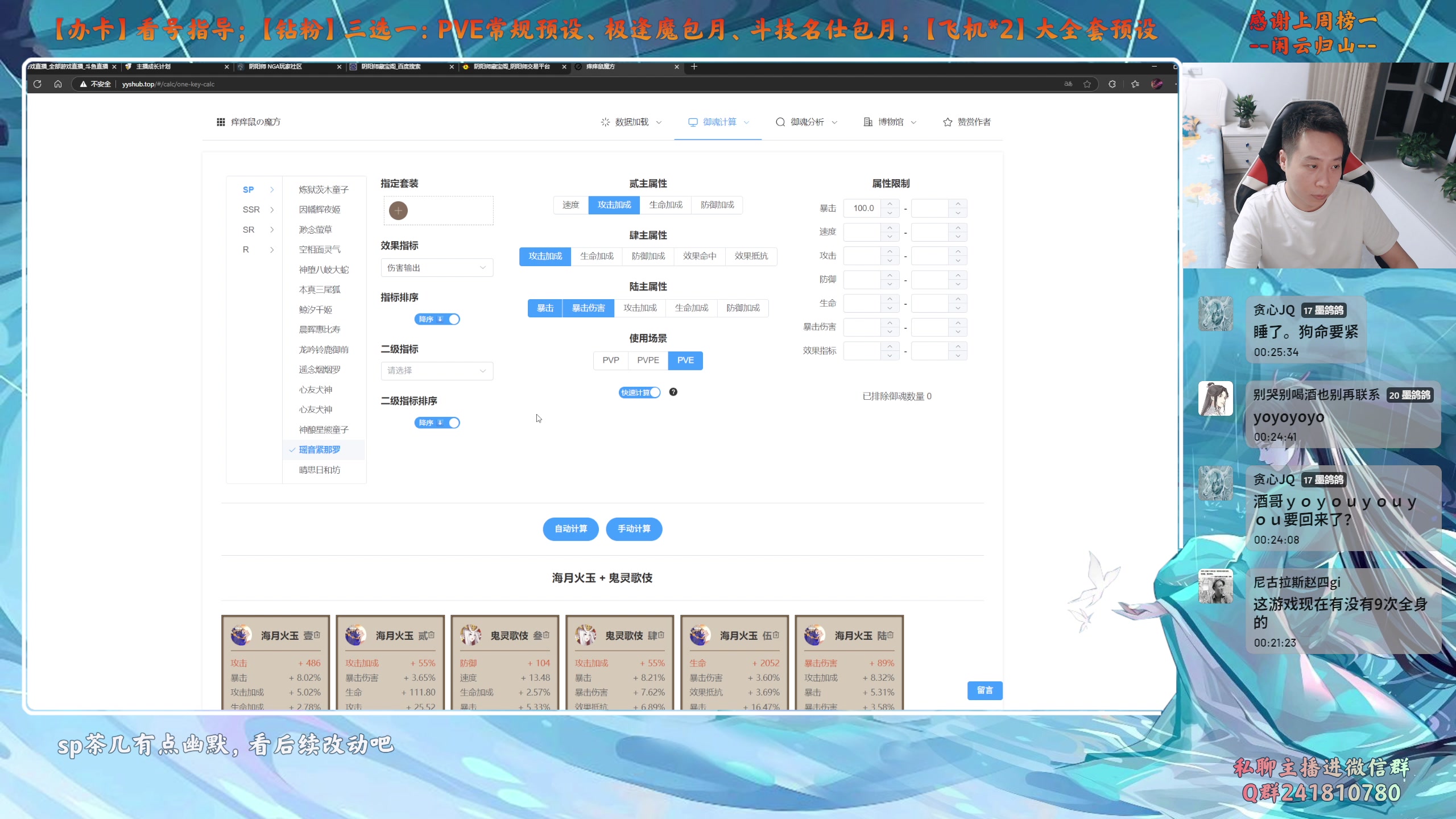Choose PVPE usage scenario
The width and height of the screenshot is (1456, 819).
point(648,361)
